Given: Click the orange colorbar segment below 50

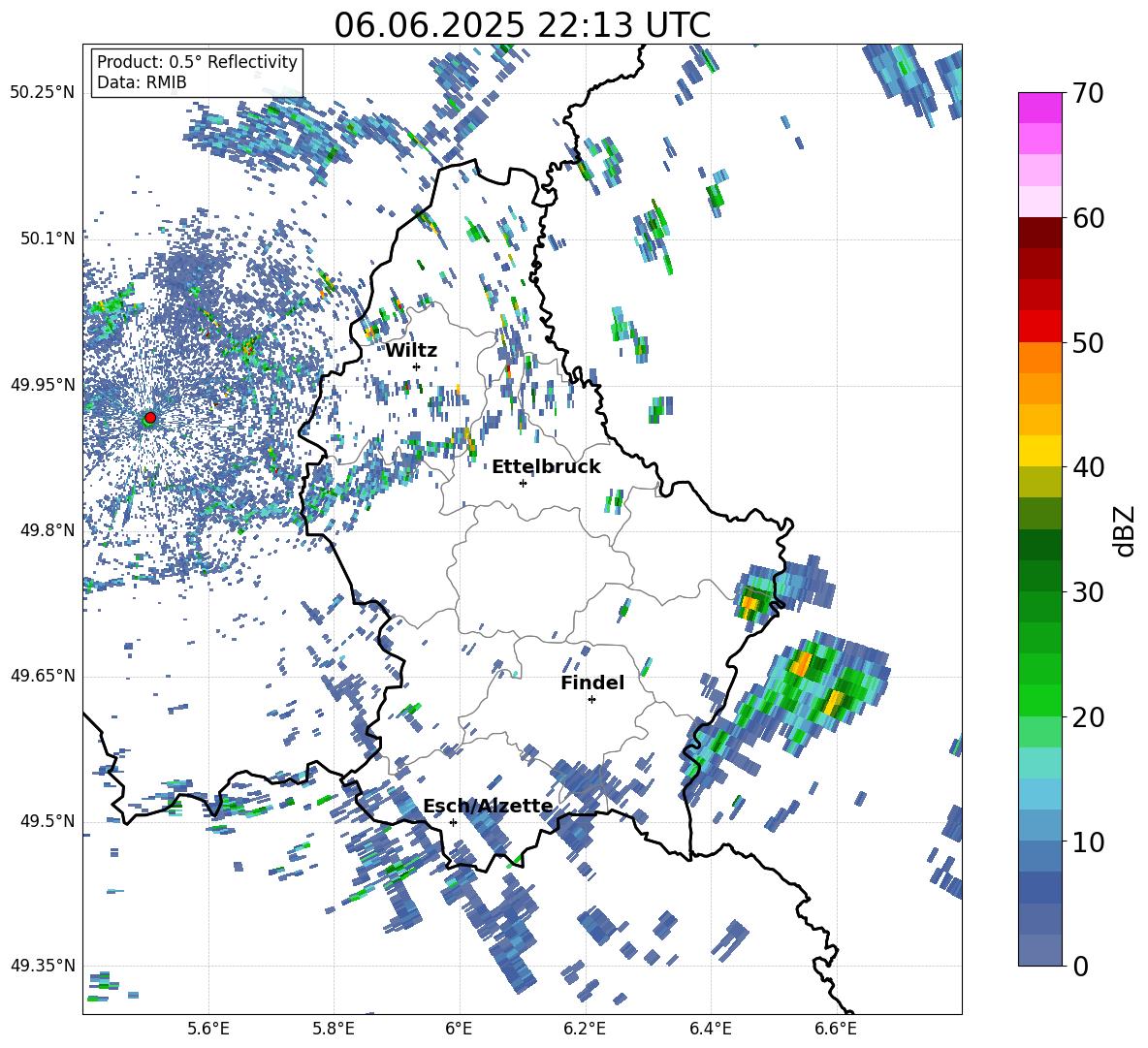Looking at the screenshot, I should click(1039, 358).
